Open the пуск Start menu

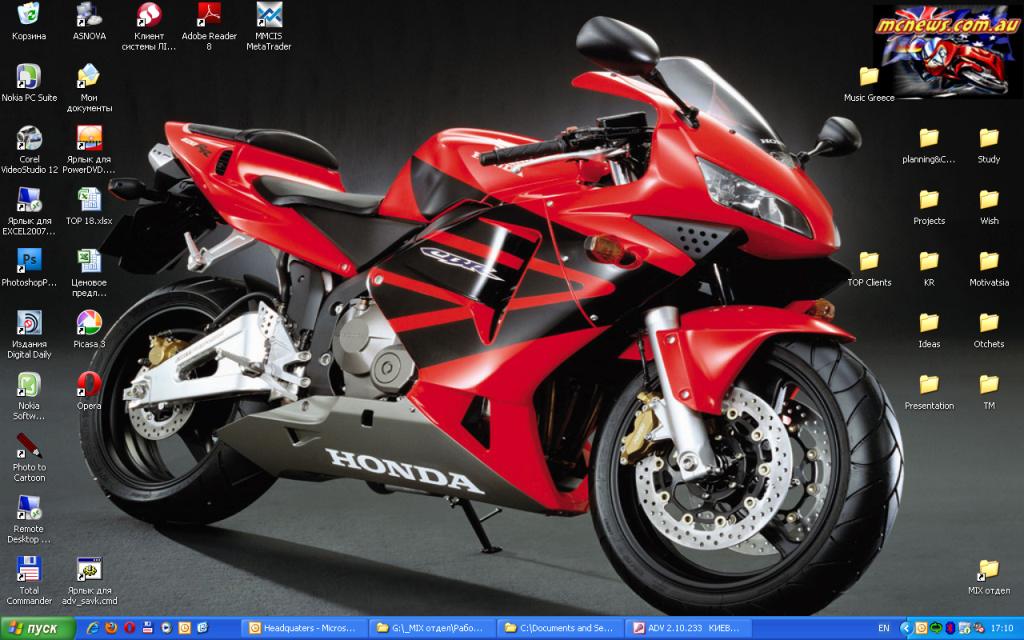coord(37,628)
